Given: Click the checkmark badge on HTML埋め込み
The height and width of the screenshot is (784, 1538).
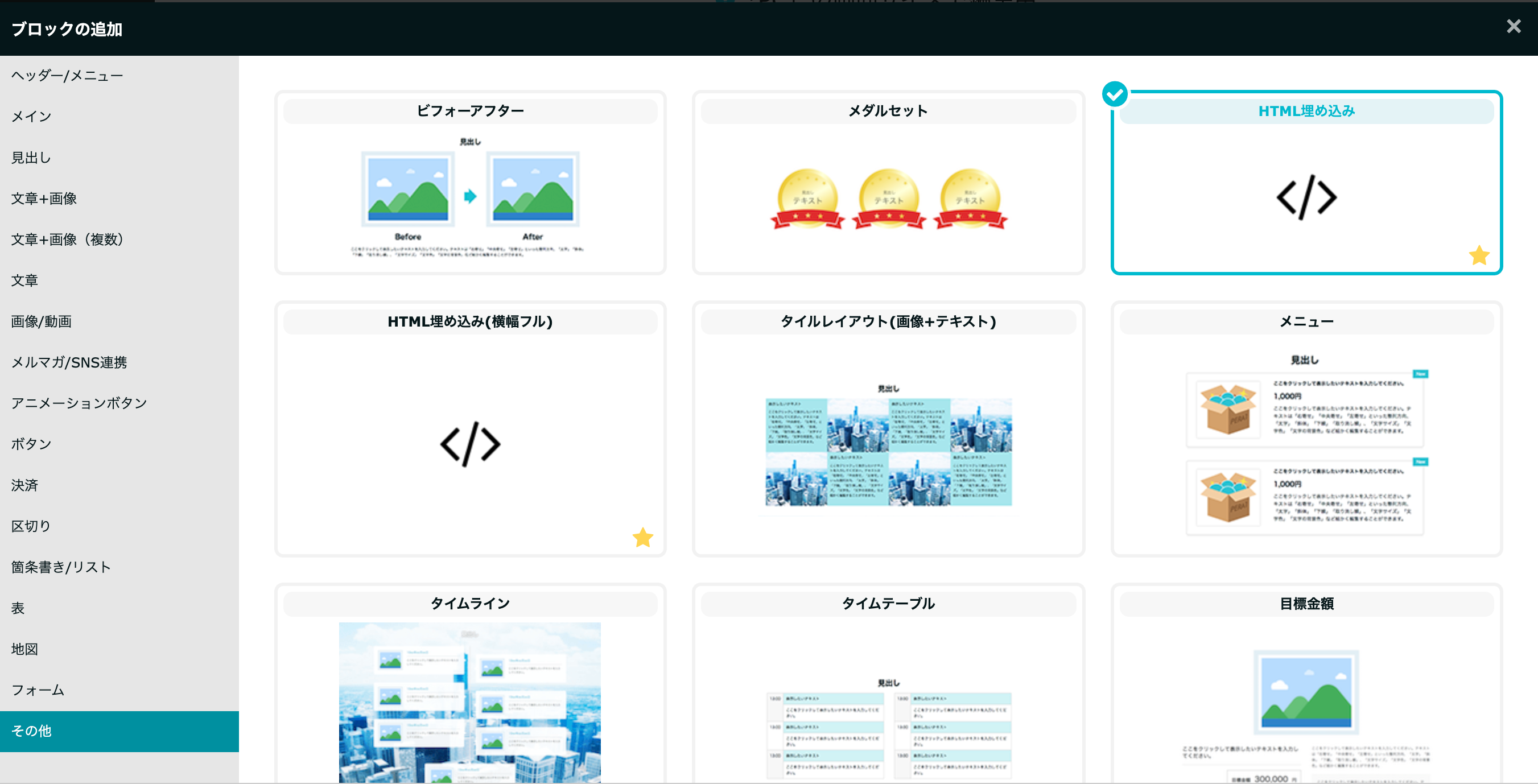Looking at the screenshot, I should coord(1114,94).
